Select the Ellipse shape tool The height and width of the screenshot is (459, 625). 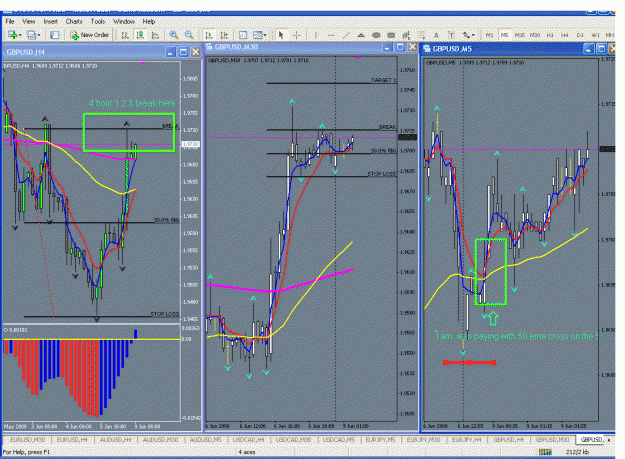(376, 35)
